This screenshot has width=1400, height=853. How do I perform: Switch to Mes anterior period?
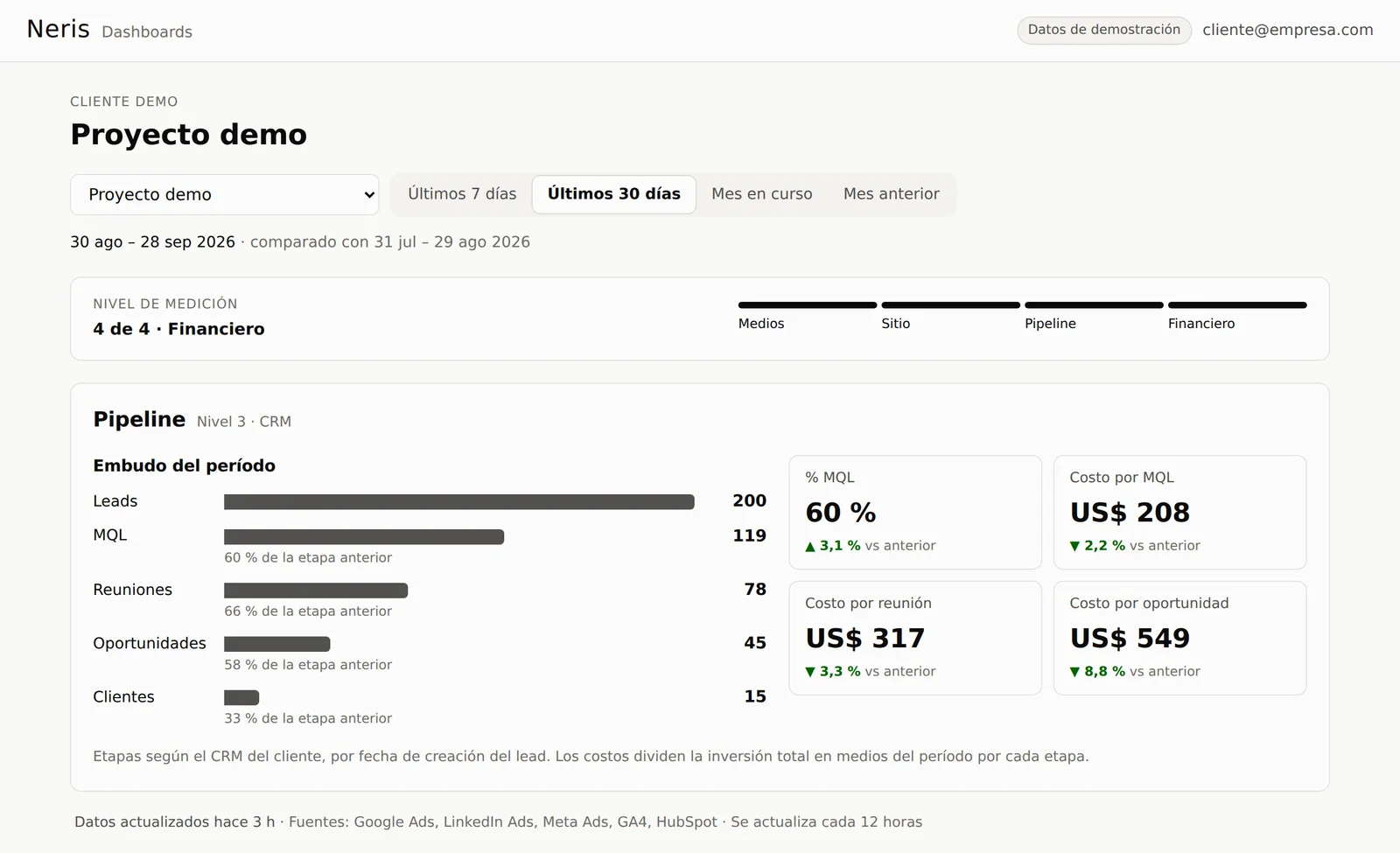pyautogui.click(x=891, y=194)
